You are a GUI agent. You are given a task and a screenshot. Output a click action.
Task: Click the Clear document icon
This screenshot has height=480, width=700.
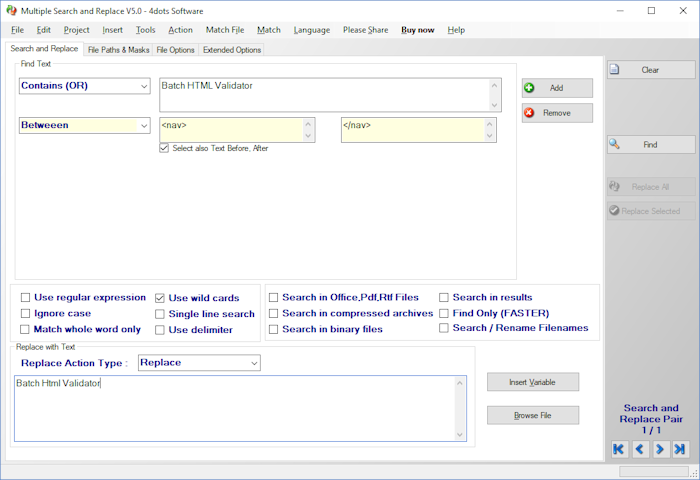[x=615, y=70]
